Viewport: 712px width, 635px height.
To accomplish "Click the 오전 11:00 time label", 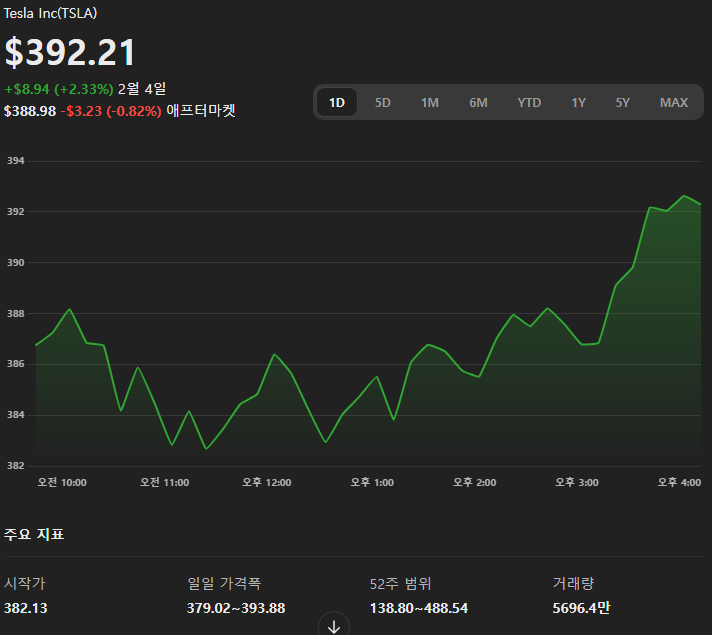I will pyautogui.click(x=164, y=482).
